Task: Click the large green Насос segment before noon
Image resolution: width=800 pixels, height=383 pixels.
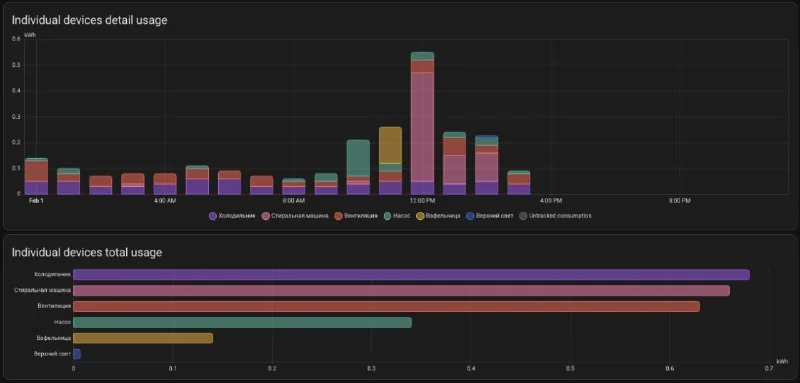Action: tap(358, 158)
